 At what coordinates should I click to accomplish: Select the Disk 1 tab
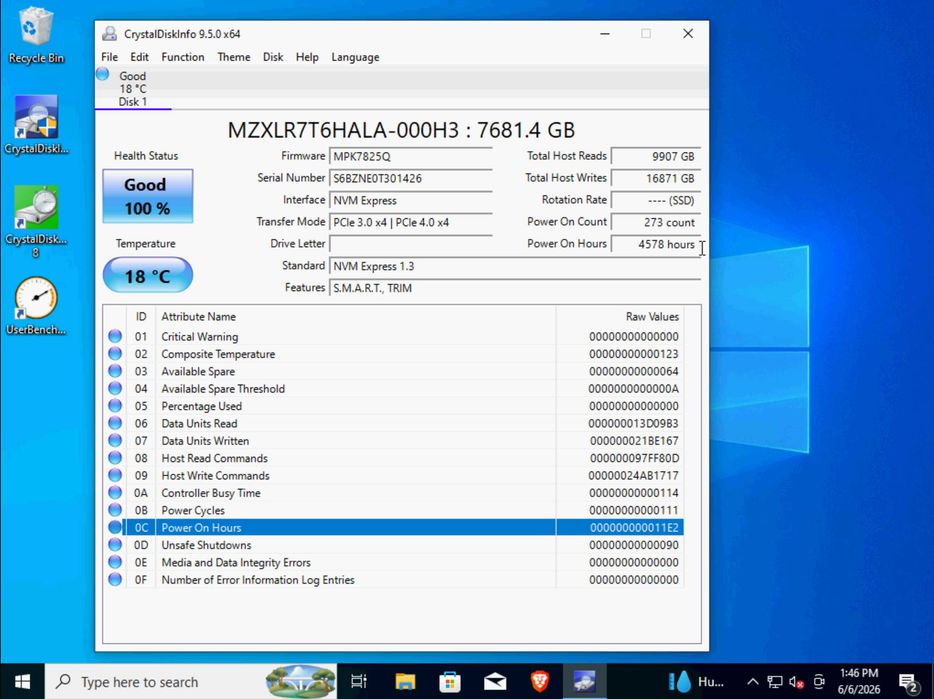133,89
